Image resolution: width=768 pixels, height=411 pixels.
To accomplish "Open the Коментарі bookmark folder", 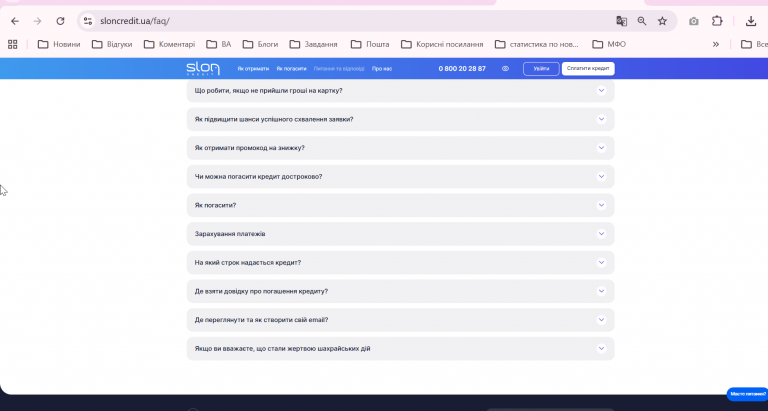I will point(169,44).
